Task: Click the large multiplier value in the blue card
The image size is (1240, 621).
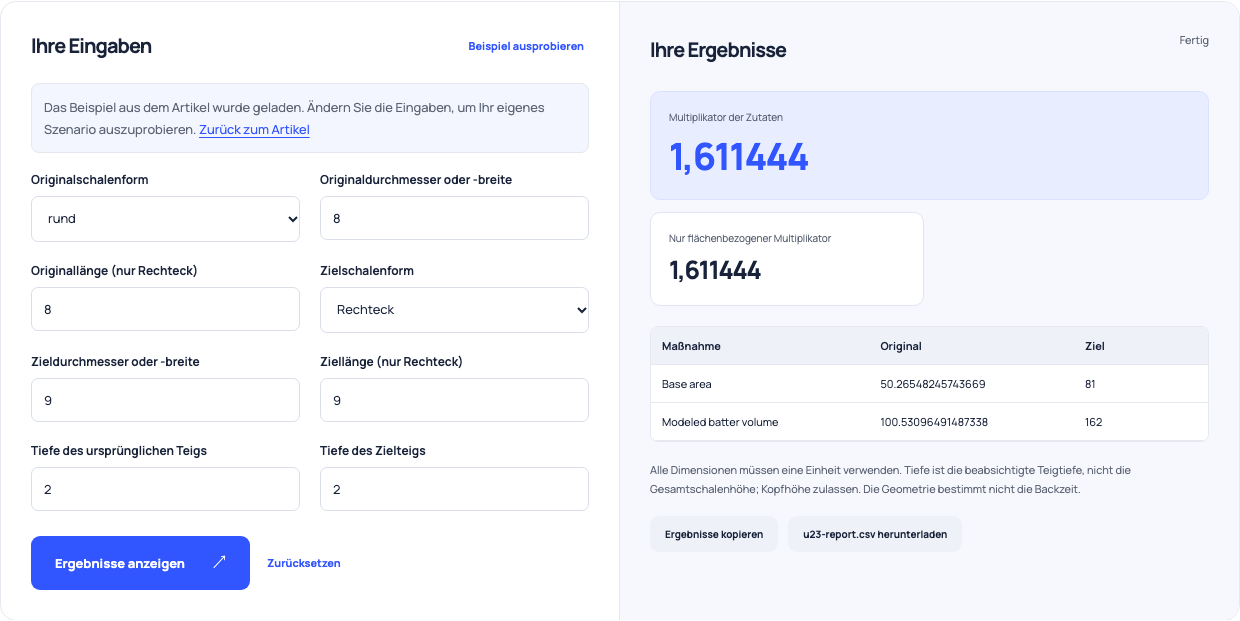Action: (739, 157)
